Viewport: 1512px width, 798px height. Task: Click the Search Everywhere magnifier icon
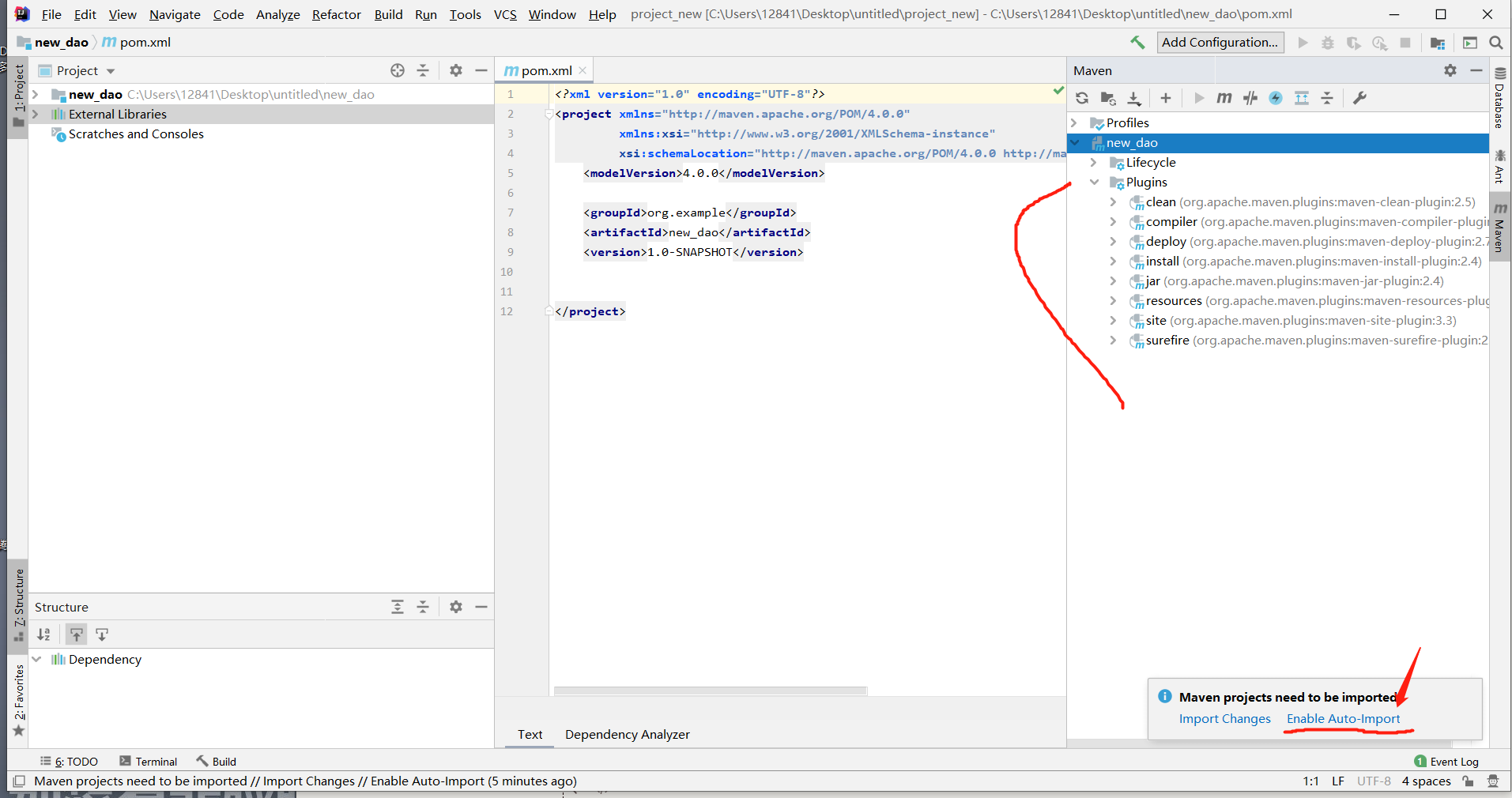(x=1496, y=43)
